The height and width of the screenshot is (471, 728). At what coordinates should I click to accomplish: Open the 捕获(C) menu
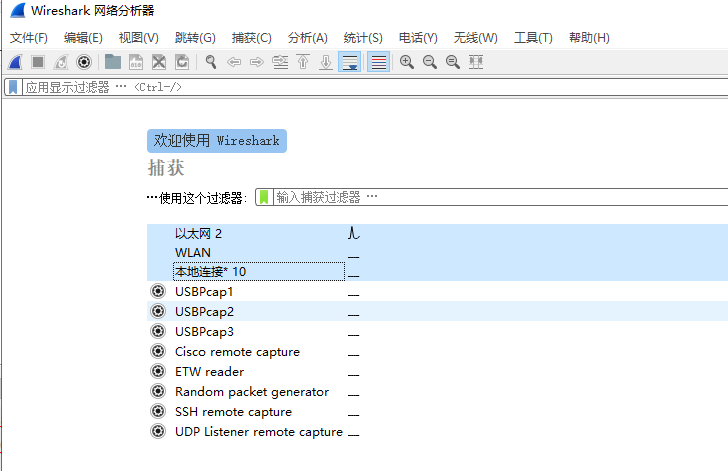(252, 38)
